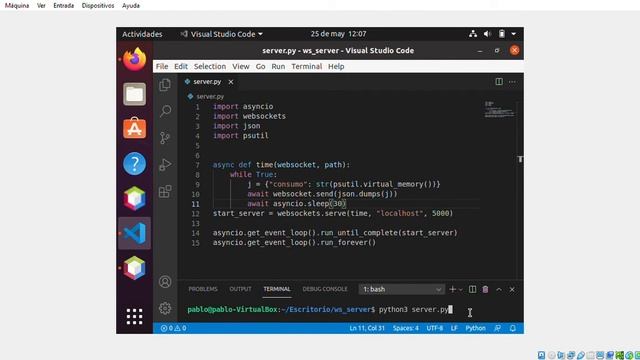Open the clock showing 25 de may 12:07
Screen dimensions: 640x360
coord(338,34)
